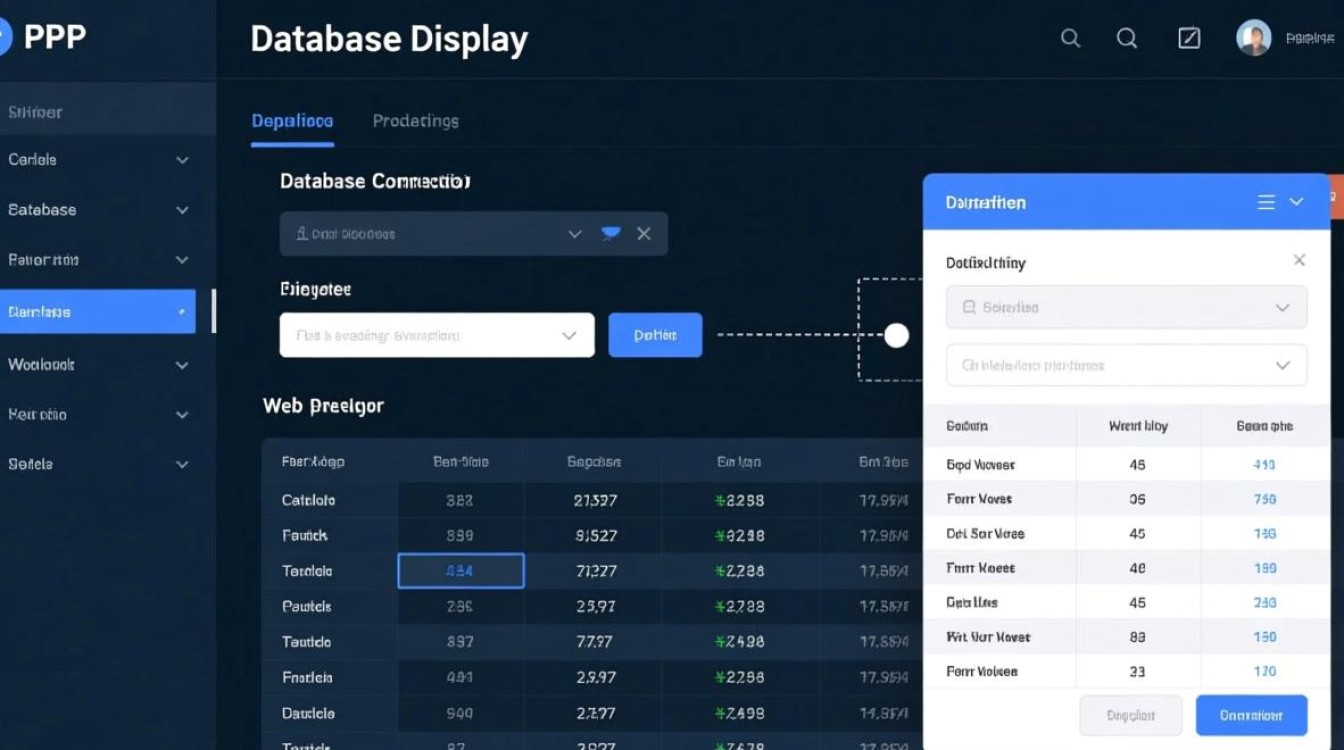Expand the Database Connection dropdown chevron

(x=575, y=234)
